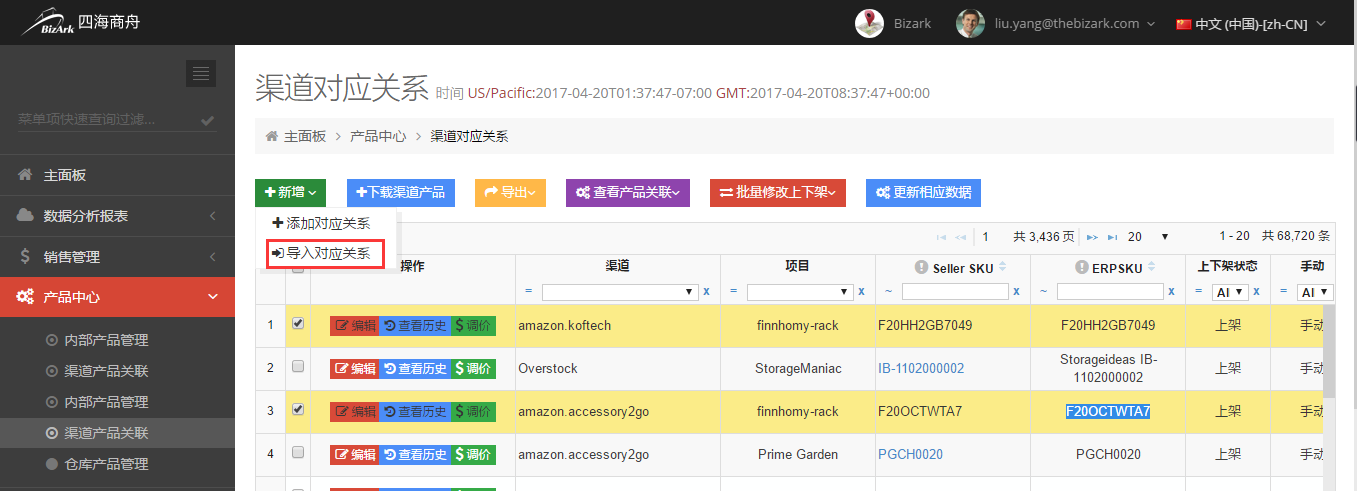The width and height of the screenshot is (1357, 491).
Task: Click 调价 button in row 3
Action: click(x=473, y=411)
